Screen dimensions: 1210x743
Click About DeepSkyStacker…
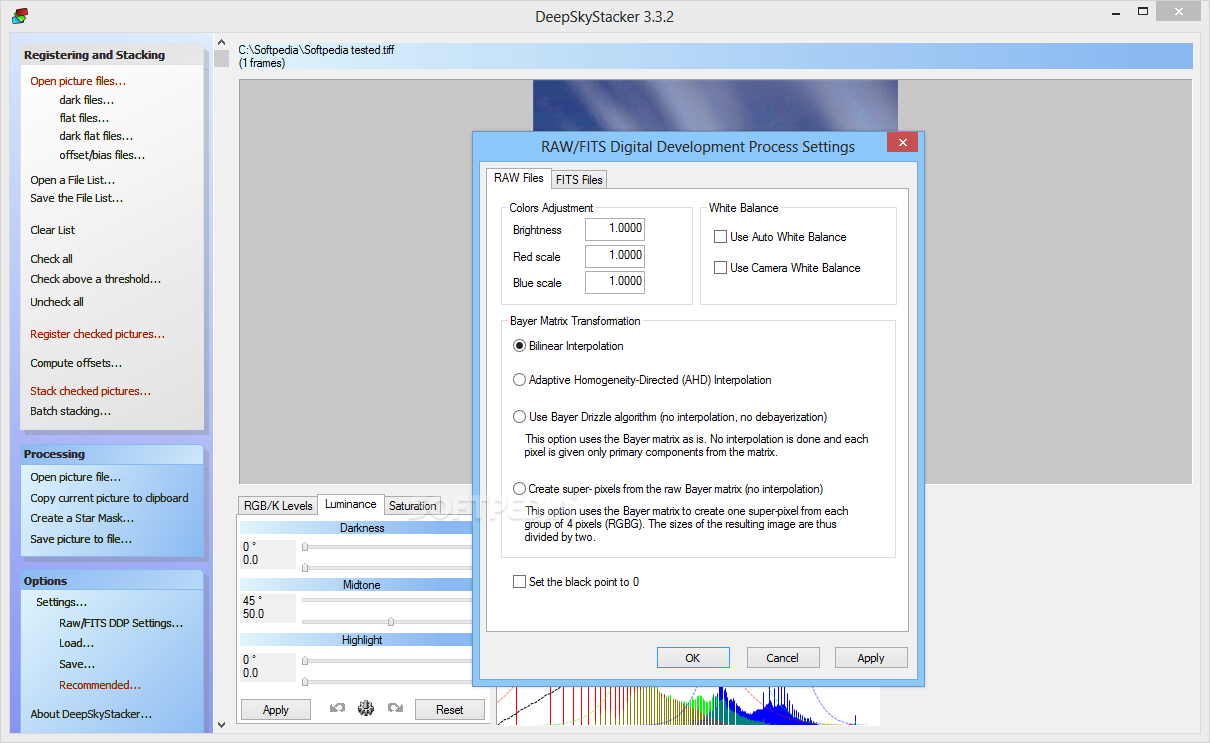coord(91,714)
